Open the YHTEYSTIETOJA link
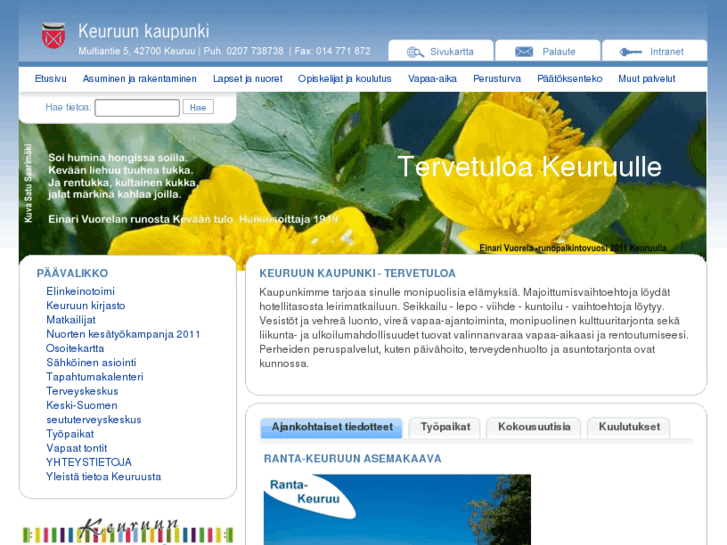This screenshot has height=545, width=727. click(89, 462)
